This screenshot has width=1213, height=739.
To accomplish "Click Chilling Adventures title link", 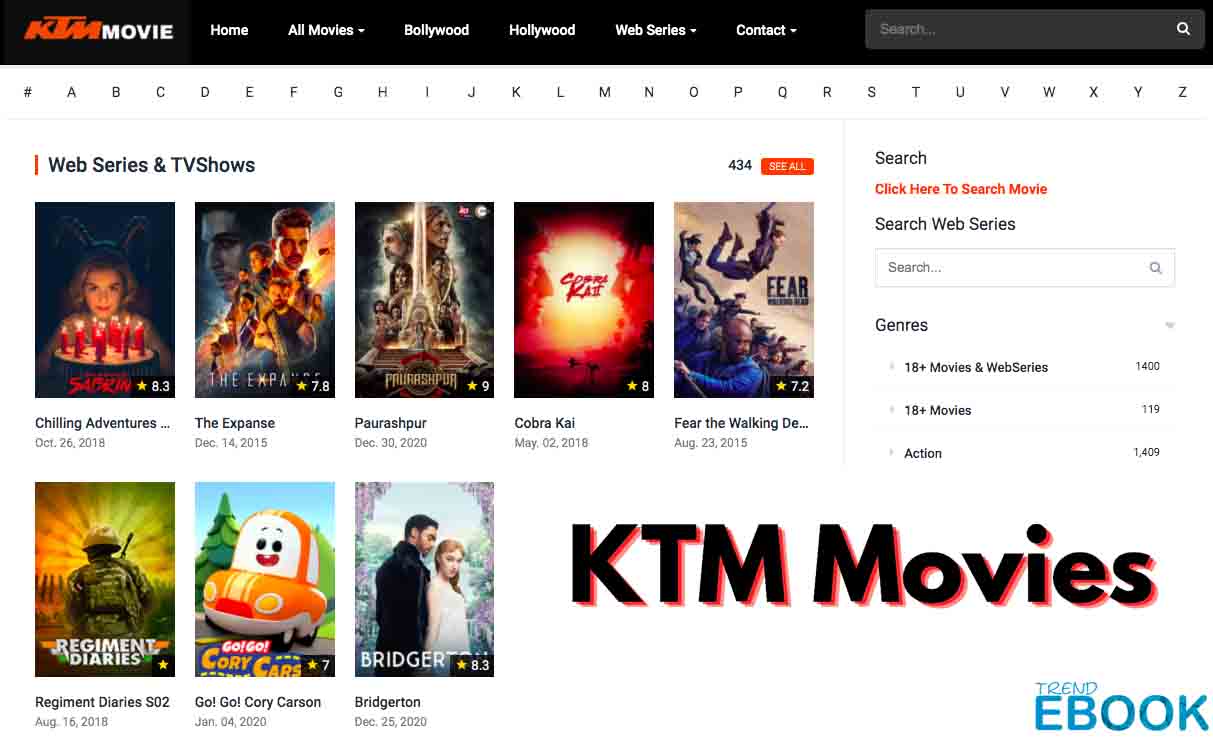I will tap(102, 423).
